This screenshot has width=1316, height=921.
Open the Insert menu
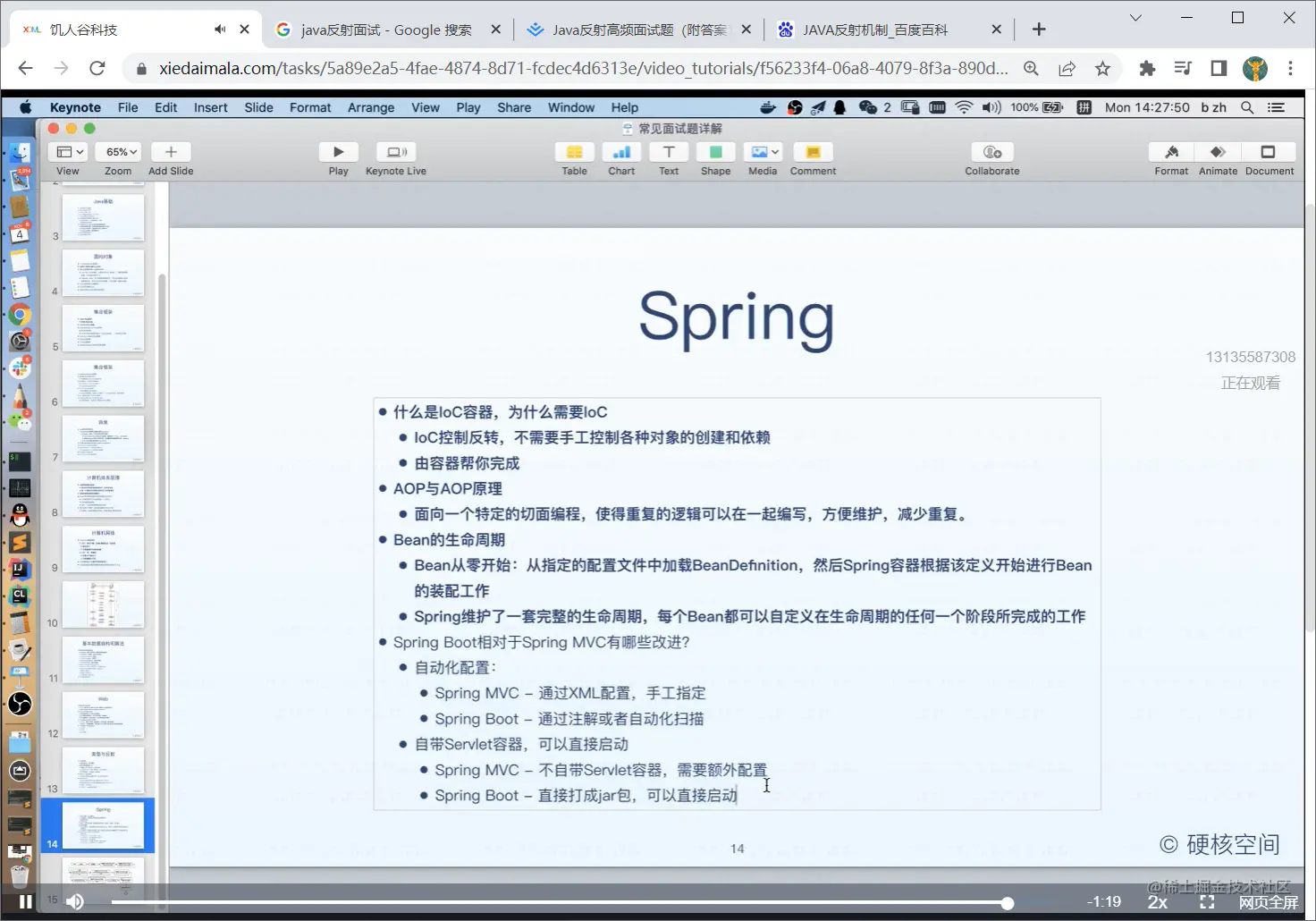210,107
